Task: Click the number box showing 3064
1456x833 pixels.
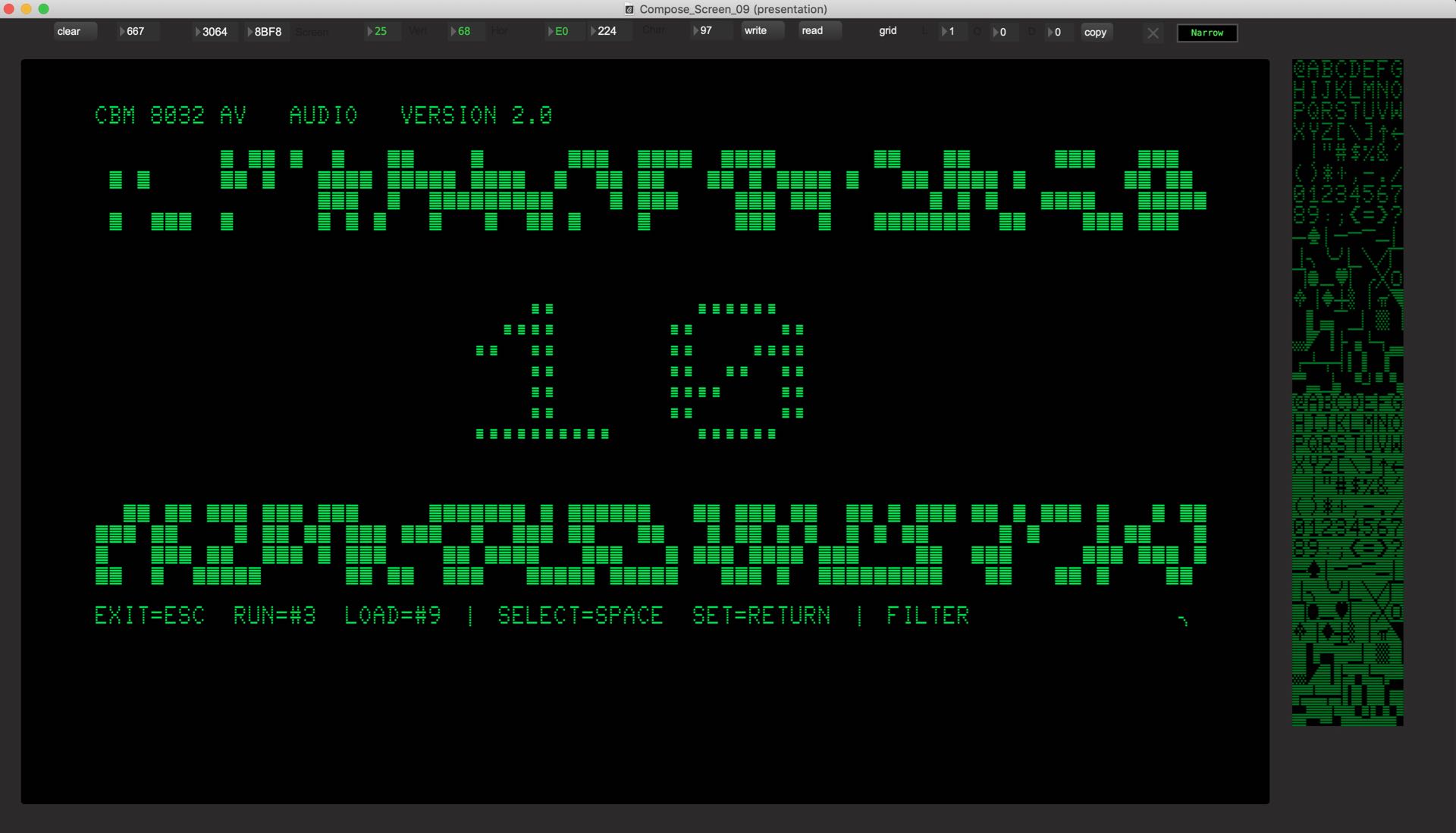Action: (215, 32)
